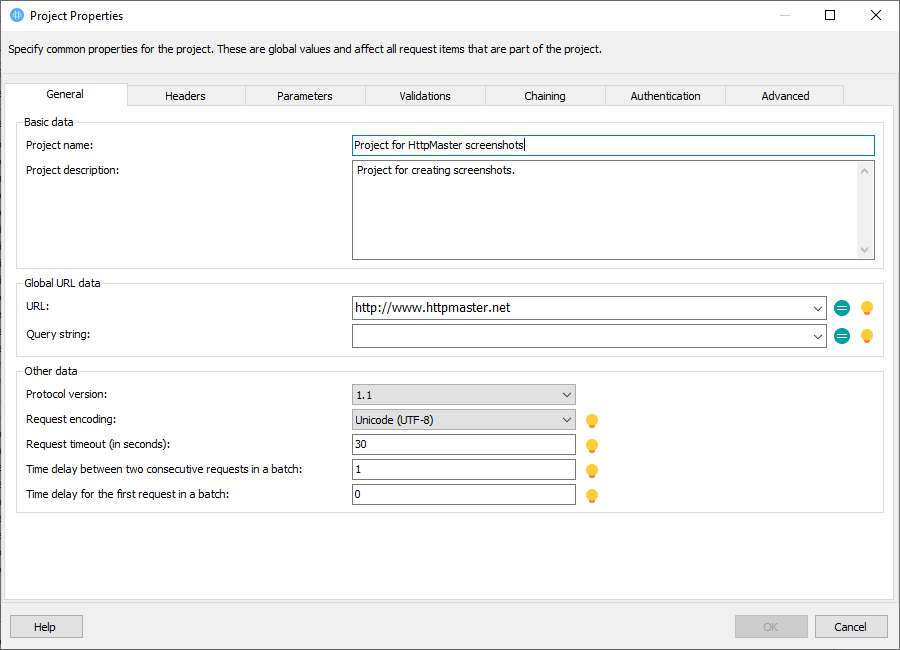Click the lightbulb hint beside Query string
900x650 pixels.
[867, 336]
